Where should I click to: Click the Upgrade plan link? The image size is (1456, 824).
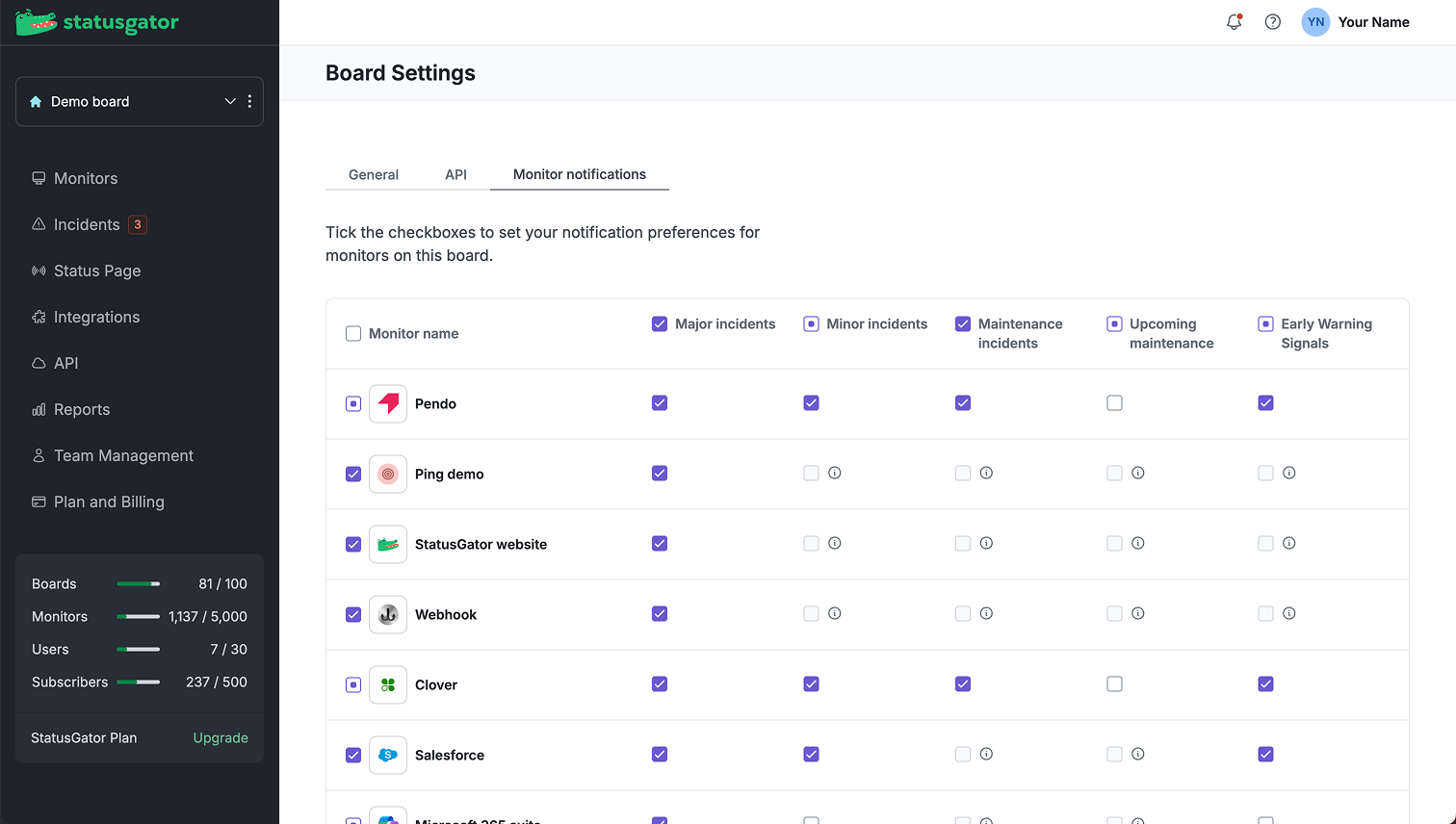[x=221, y=737]
